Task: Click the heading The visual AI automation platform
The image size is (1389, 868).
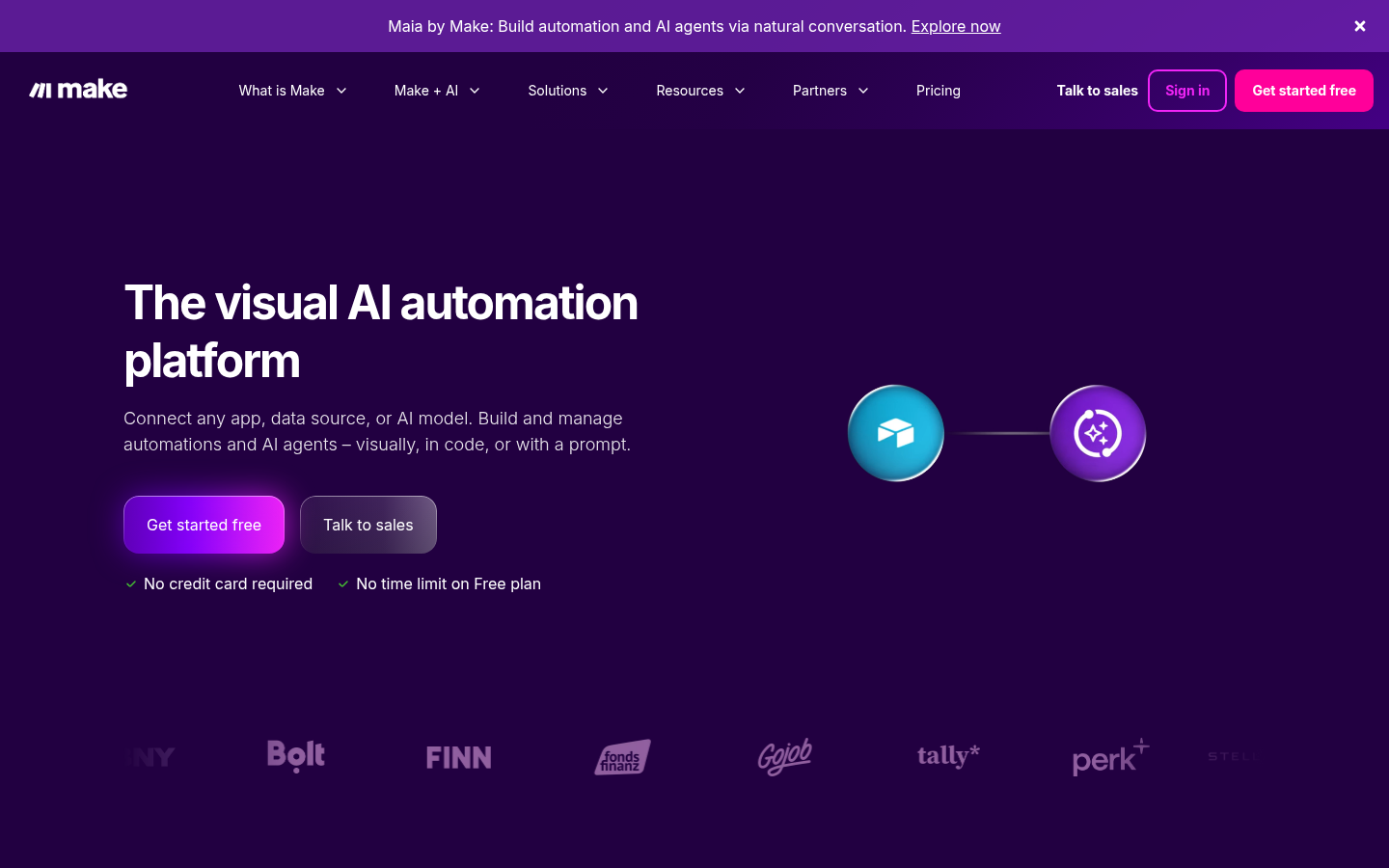Action: 381,332
